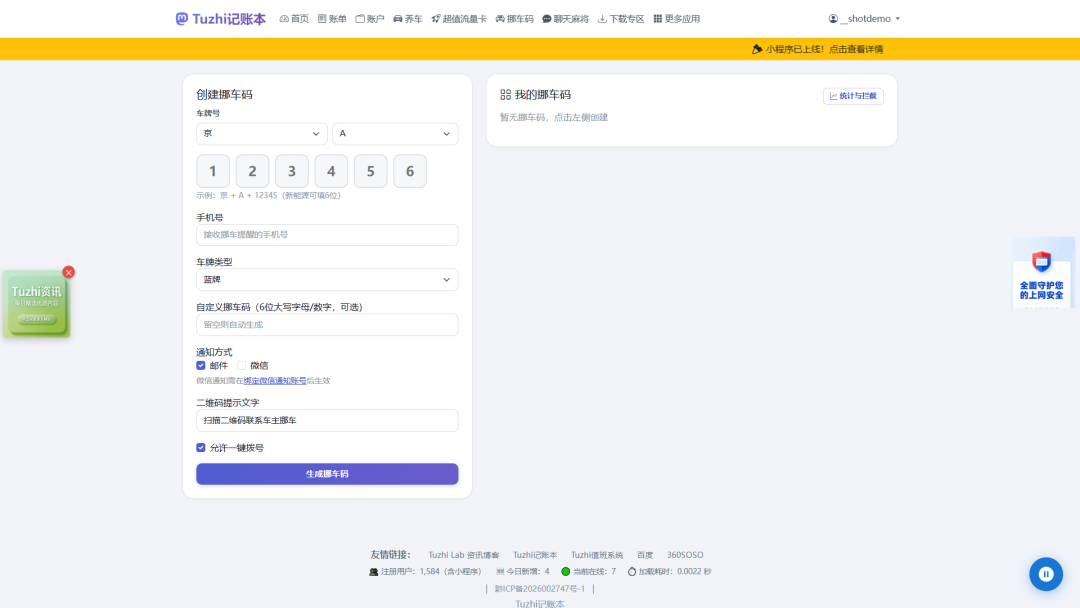Click the green 当前在线 status dot
The image size is (1080, 608).
[565, 572]
